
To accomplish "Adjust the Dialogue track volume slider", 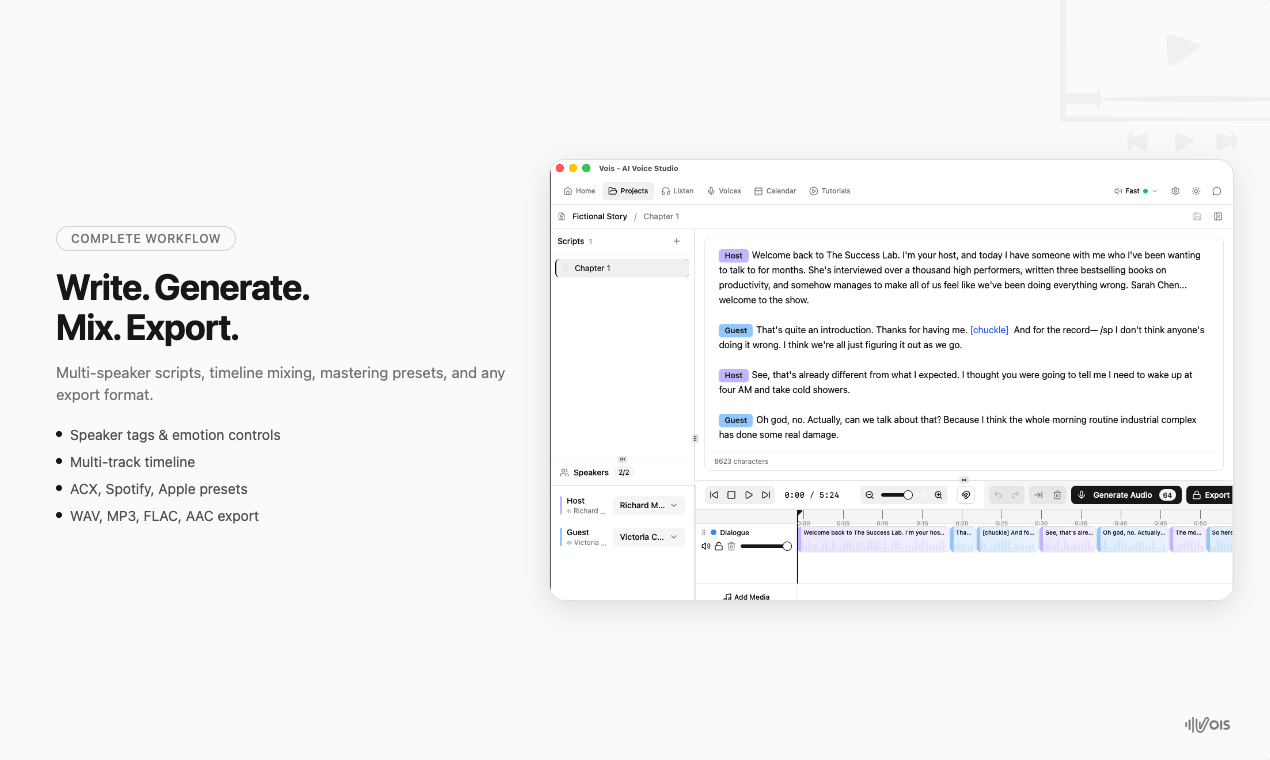I will tap(765, 546).
